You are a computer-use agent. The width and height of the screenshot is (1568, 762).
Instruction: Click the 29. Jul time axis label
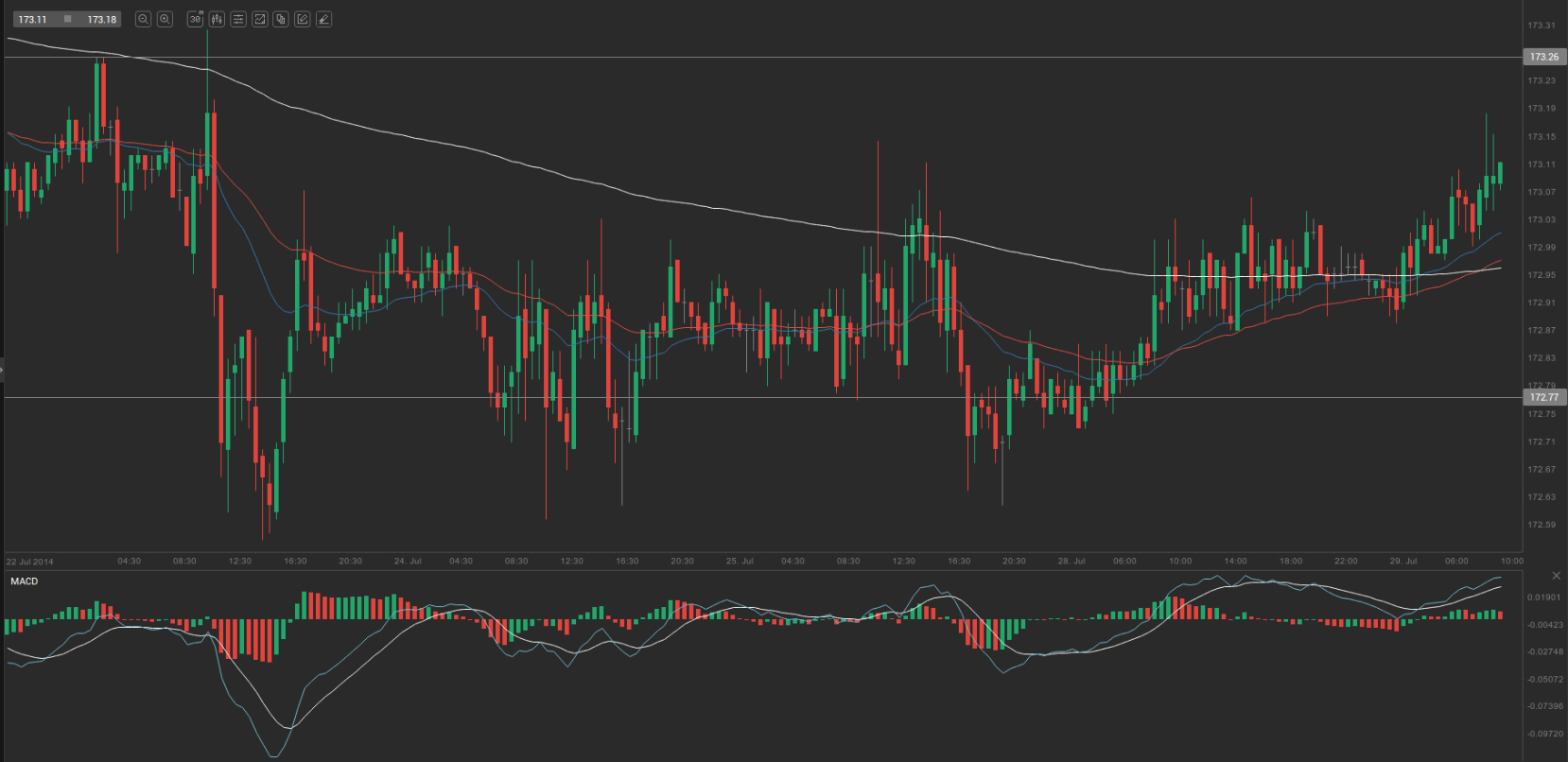[x=1402, y=561]
